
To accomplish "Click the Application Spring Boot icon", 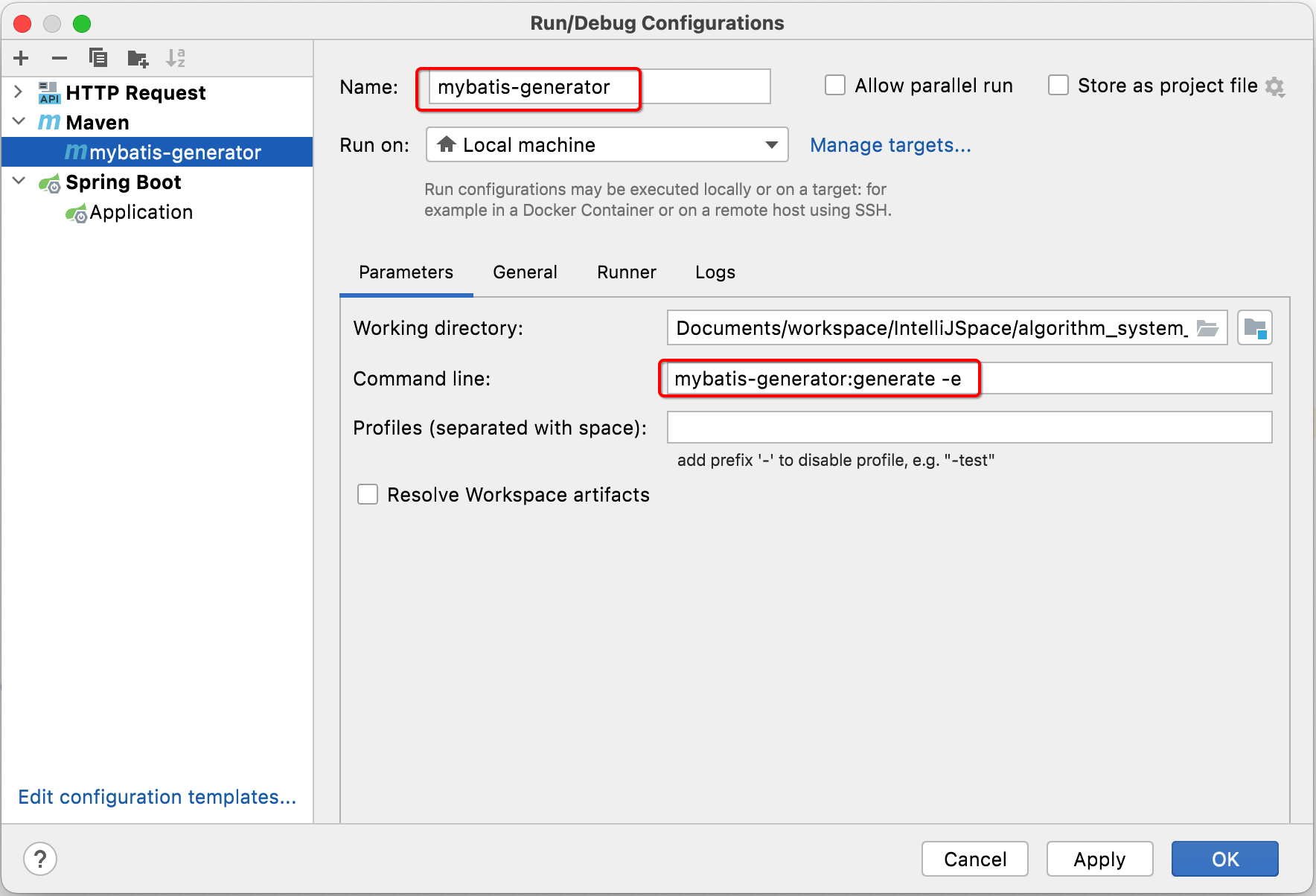I will [76, 214].
